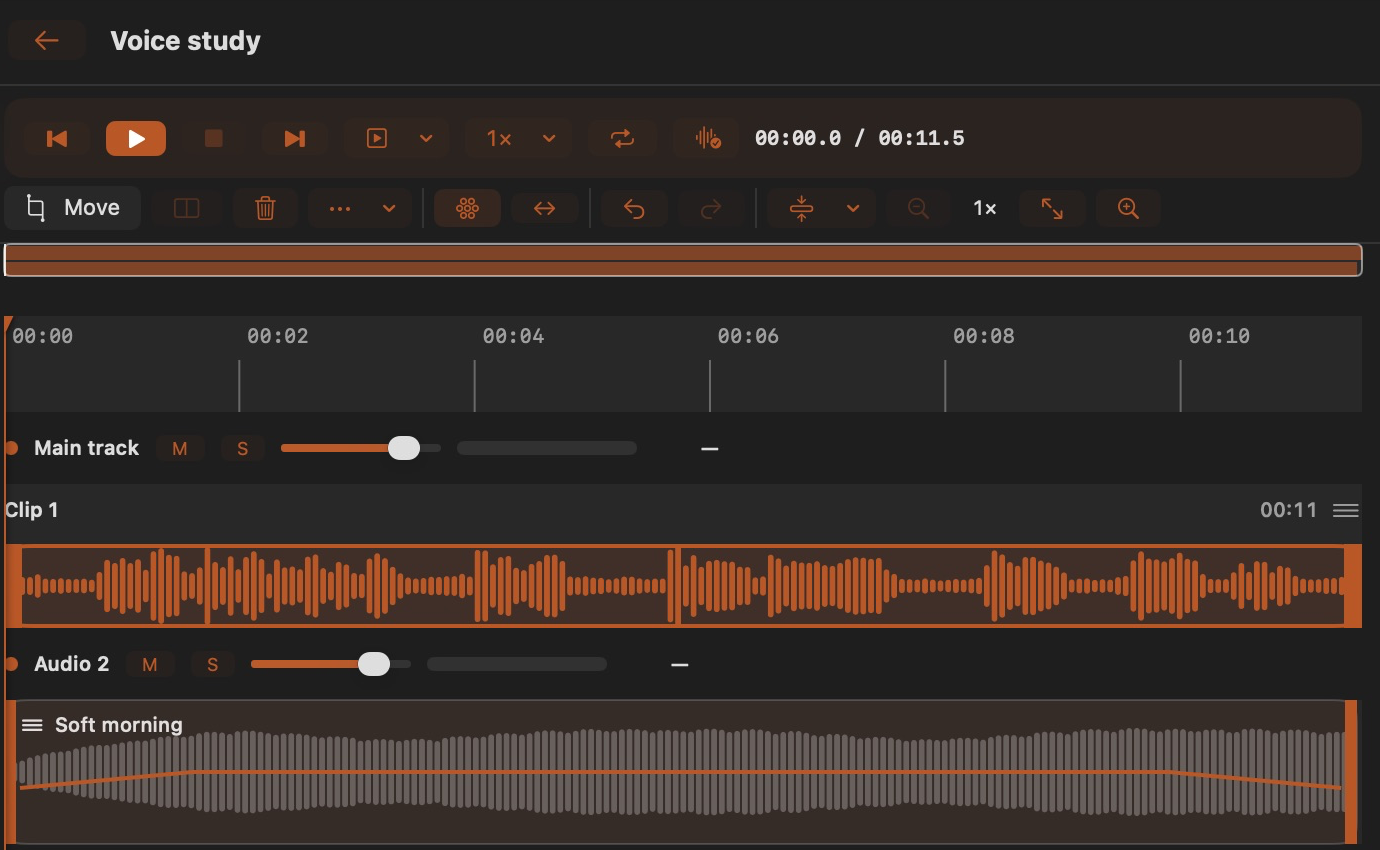The image size is (1380, 850).
Task: Go back using the arrow beside Voice study
Action: click(x=46, y=40)
